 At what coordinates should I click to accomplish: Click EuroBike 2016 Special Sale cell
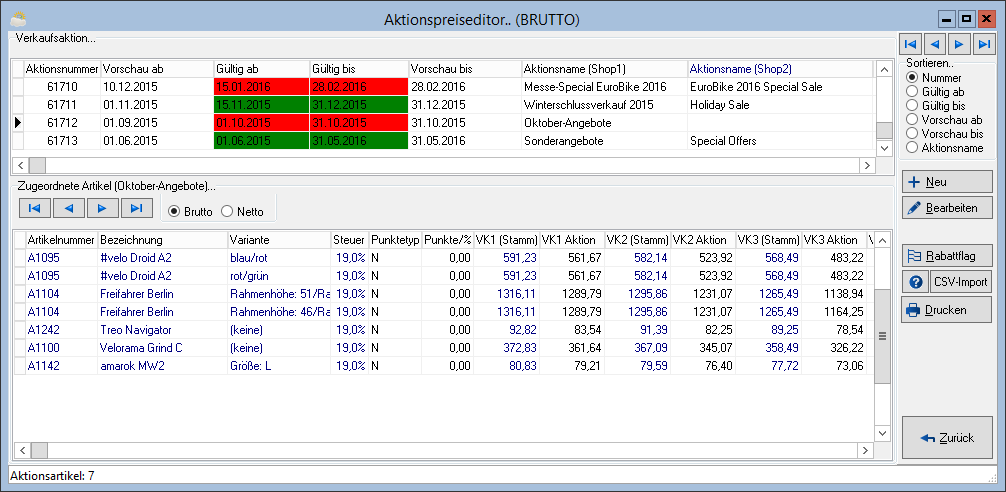(780, 87)
